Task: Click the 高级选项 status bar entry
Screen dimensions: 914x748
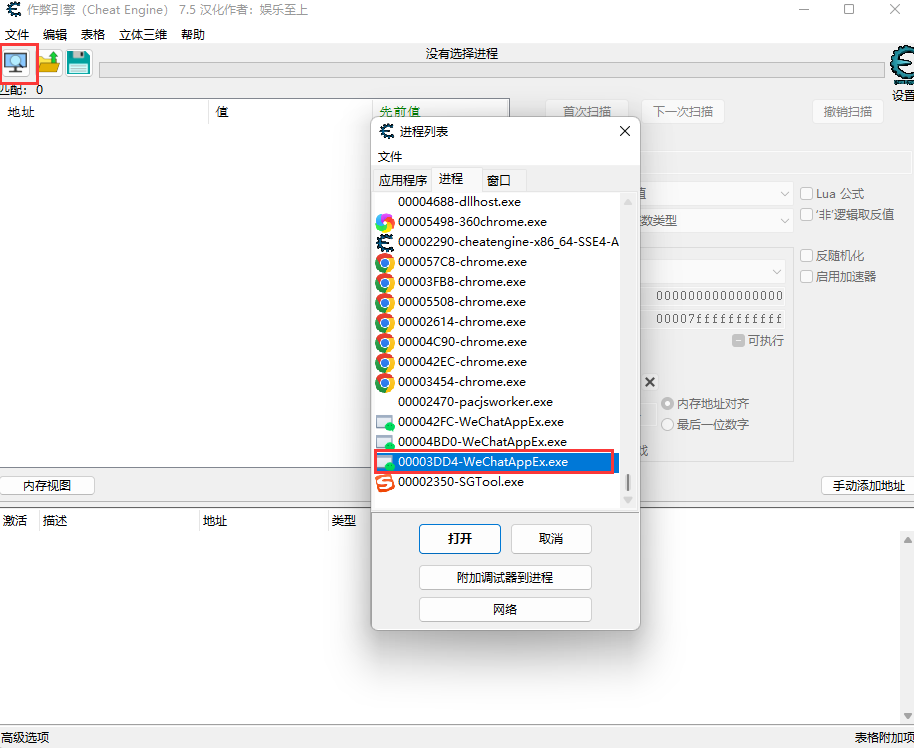Action: point(25,738)
